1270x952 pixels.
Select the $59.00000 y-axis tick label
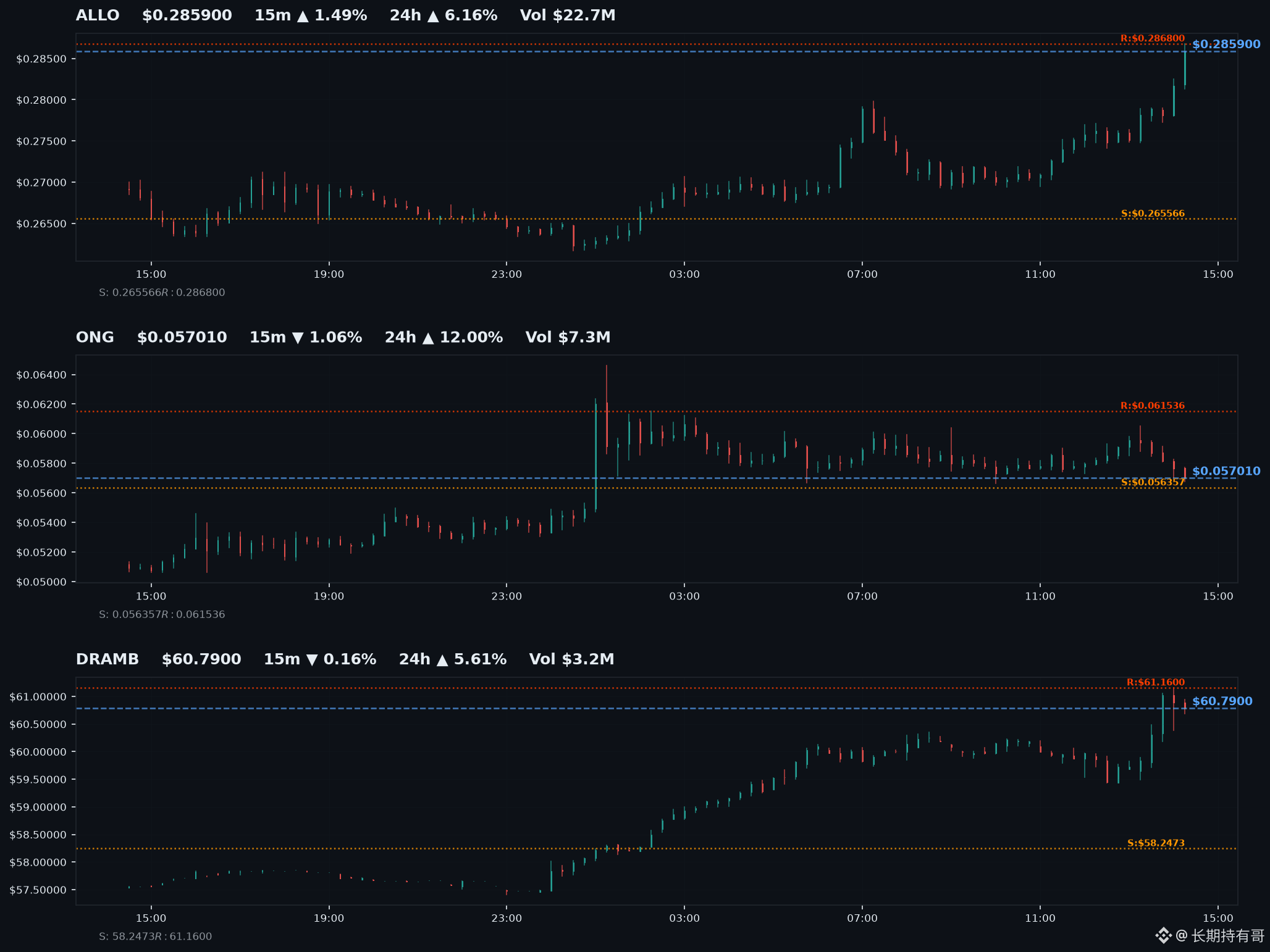click(38, 808)
